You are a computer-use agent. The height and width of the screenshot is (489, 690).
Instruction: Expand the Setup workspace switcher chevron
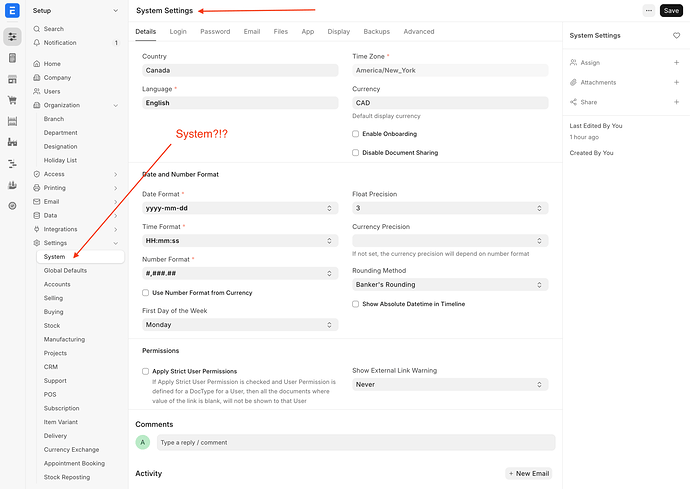pos(116,11)
